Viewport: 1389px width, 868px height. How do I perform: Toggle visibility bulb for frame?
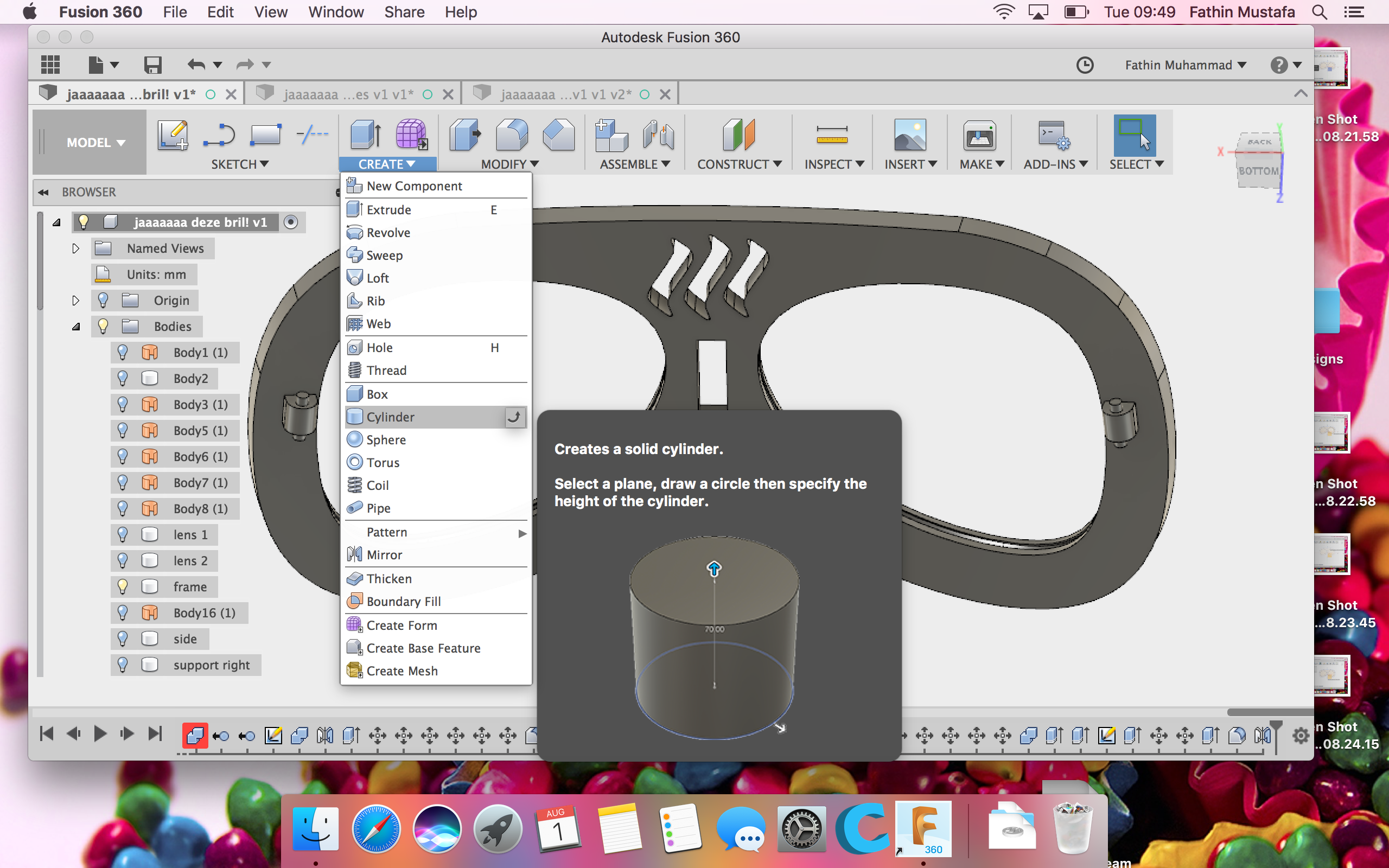[x=122, y=586]
